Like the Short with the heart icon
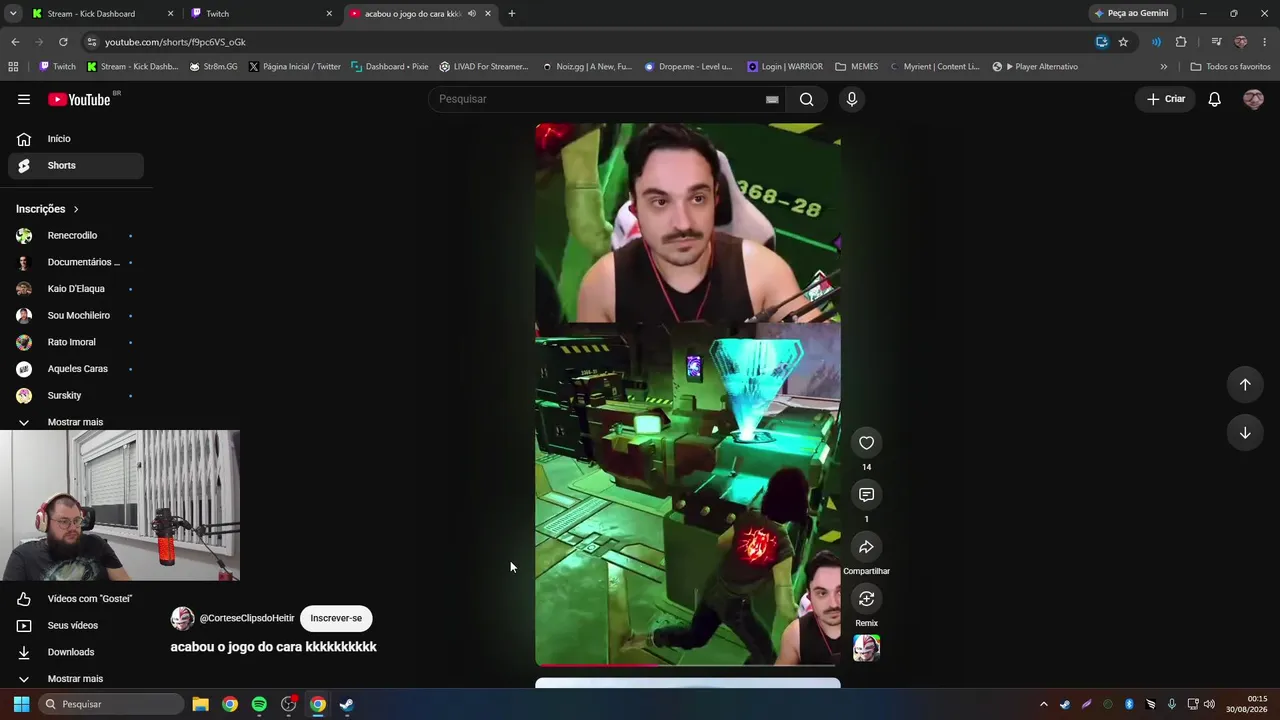Screen dimensions: 1280x720 (866, 443)
